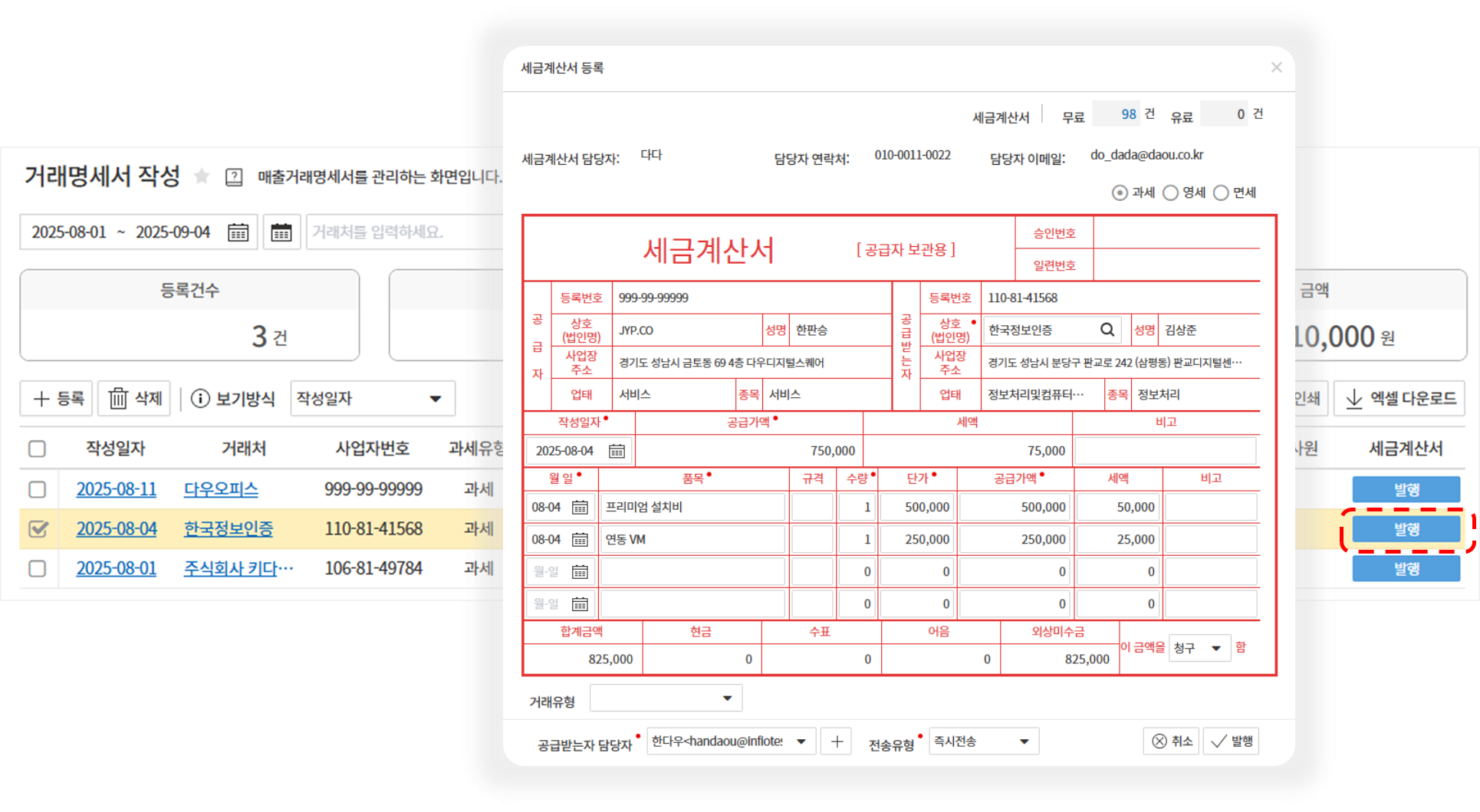Open the 주식회사 키다 customer link
Image resolution: width=1480 pixels, height=812 pixels.
coord(238,568)
